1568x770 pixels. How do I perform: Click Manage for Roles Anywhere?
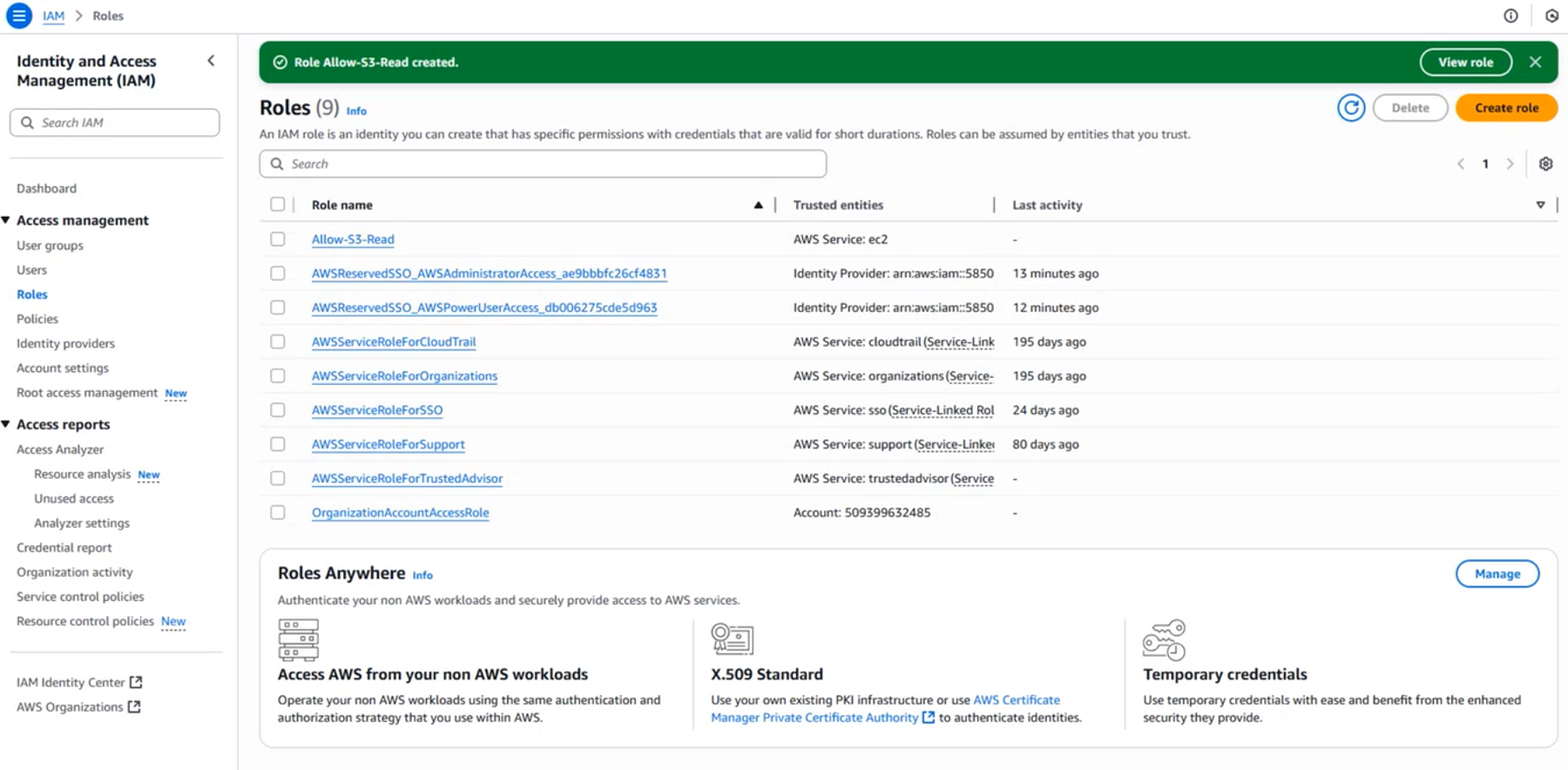tap(1497, 573)
